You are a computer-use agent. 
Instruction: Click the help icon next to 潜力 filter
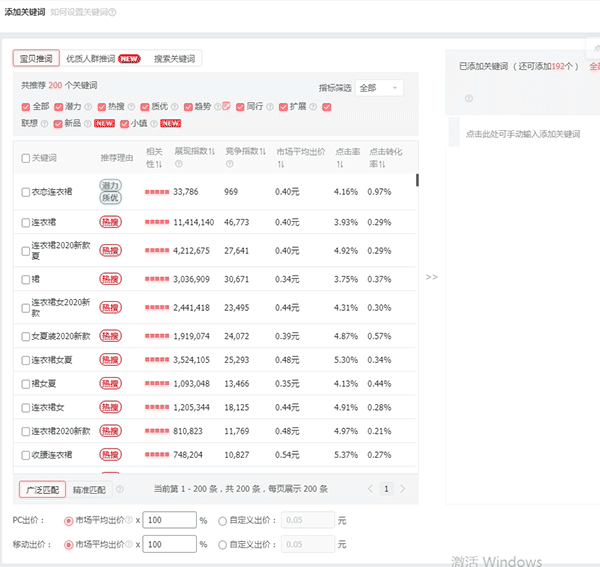88,107
